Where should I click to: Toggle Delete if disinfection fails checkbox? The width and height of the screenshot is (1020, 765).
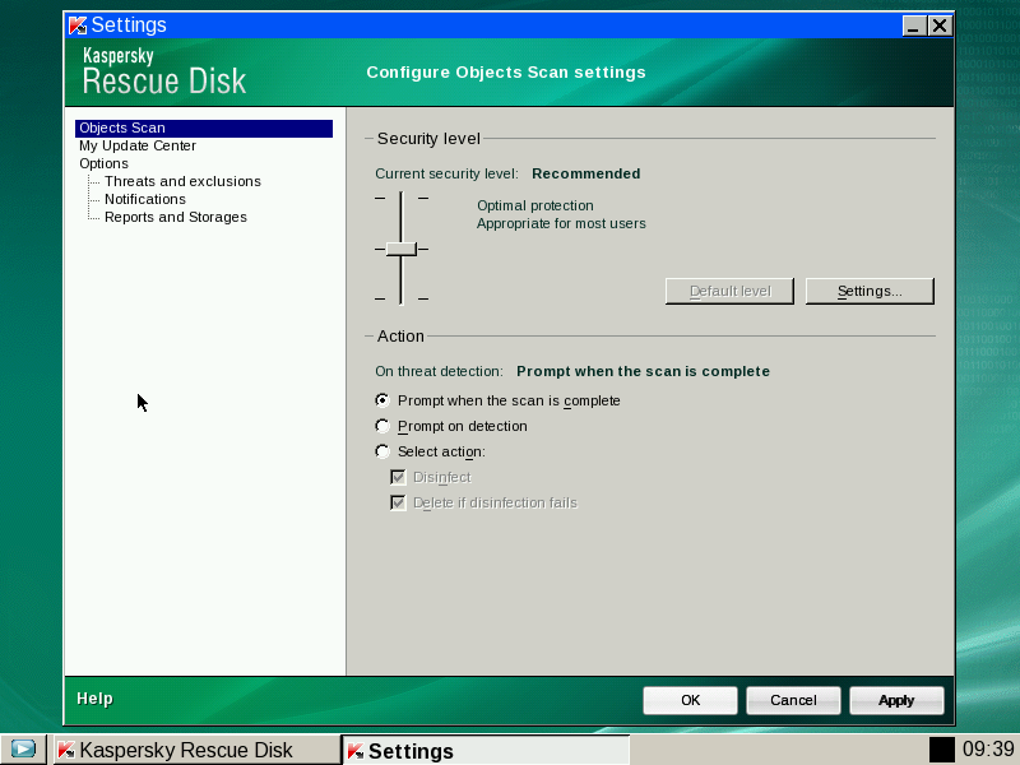click(x=398, y=503)
